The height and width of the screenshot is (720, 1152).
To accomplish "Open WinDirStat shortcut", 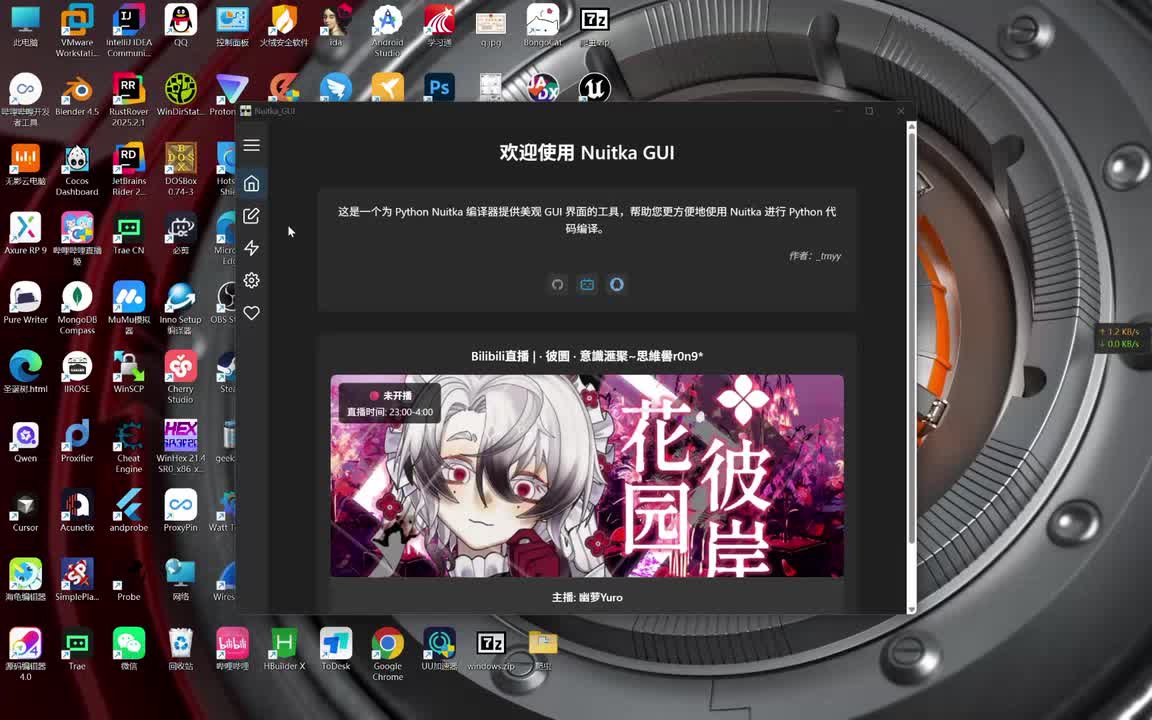I will [x=181, y=96].
